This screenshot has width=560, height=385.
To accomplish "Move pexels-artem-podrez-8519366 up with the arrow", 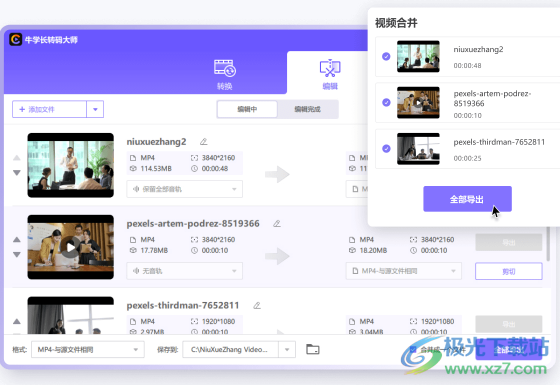I will click(x=17, y=239).
